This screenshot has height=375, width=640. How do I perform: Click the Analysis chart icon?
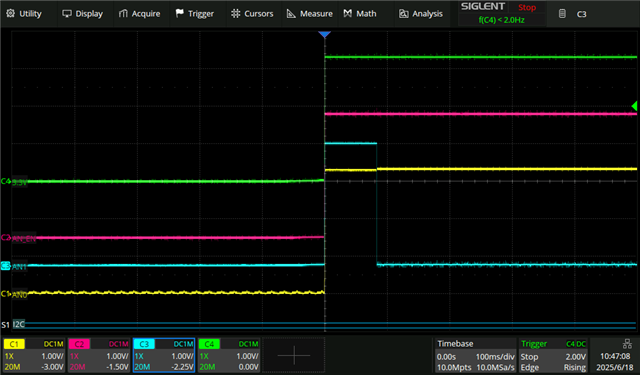404,13
